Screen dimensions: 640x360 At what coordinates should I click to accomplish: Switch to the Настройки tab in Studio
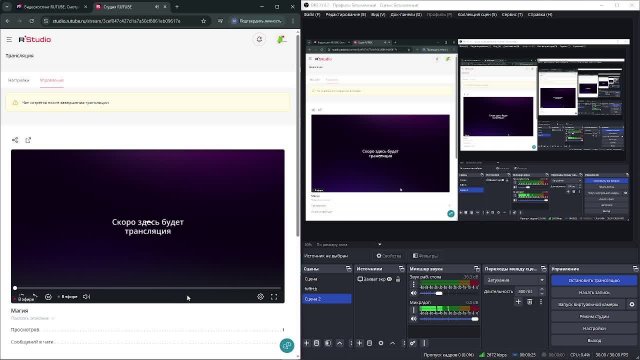pos(18,80)
